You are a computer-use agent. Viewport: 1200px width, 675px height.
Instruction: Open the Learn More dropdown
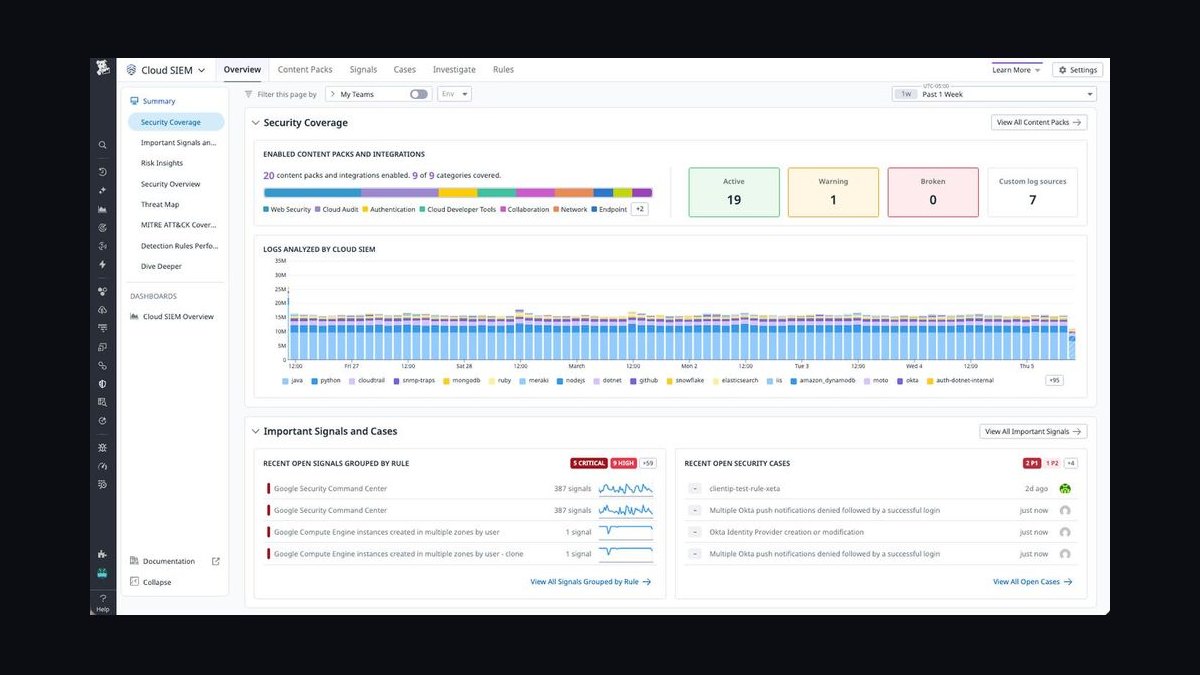point(1016,70)
